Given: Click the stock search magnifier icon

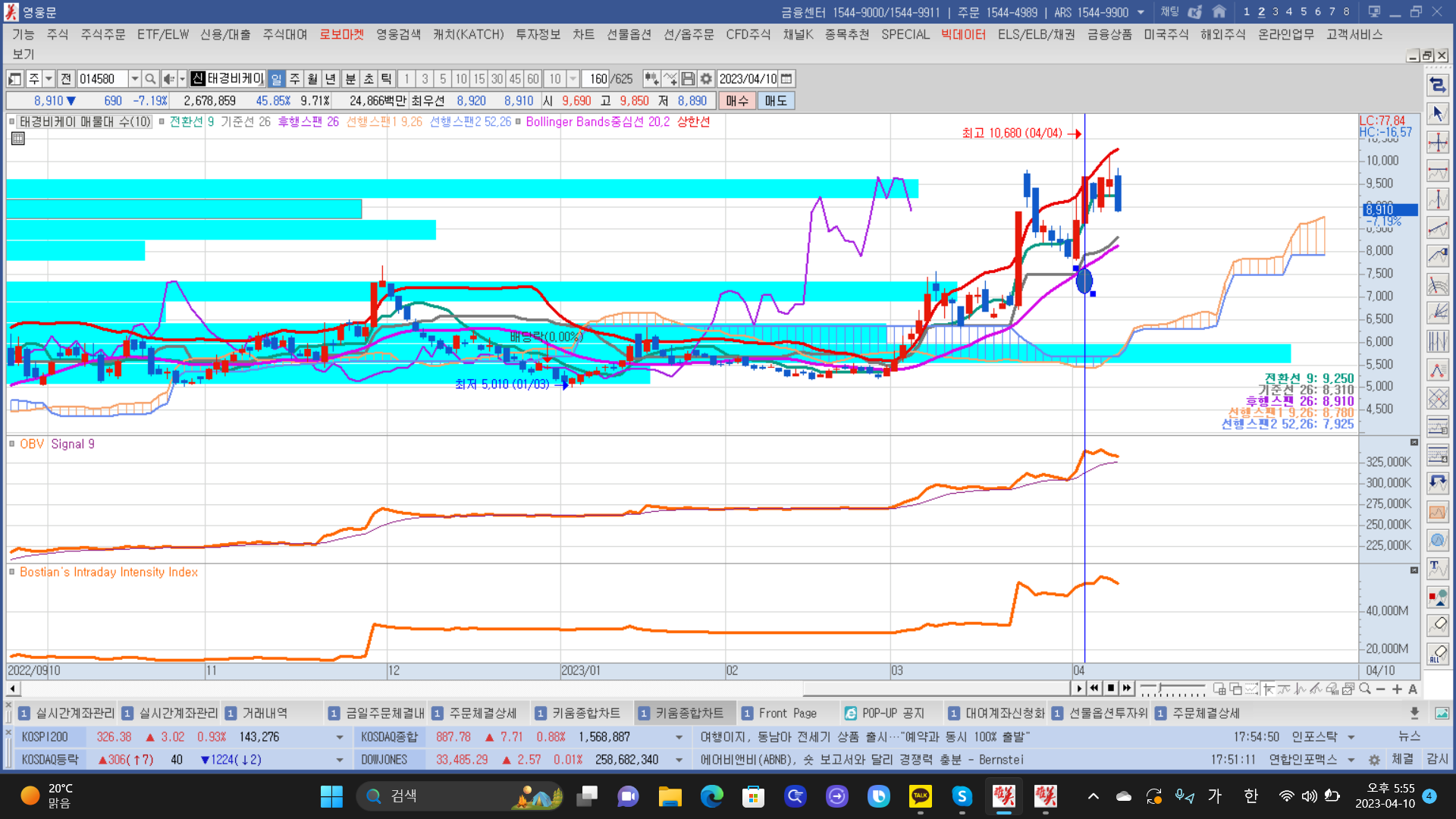Looking at the screenshot, I should [150, 79].
